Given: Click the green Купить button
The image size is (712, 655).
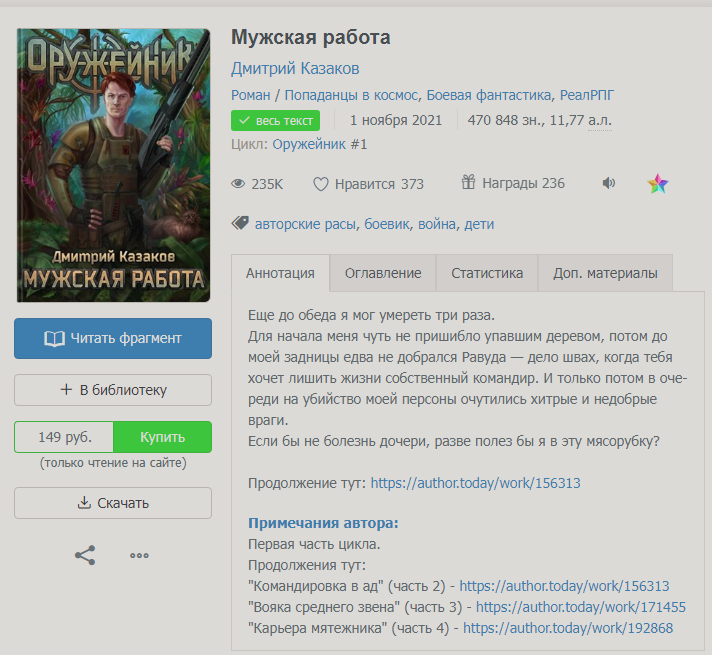Looking at the screenshot, I should click(x=162, y=437).
